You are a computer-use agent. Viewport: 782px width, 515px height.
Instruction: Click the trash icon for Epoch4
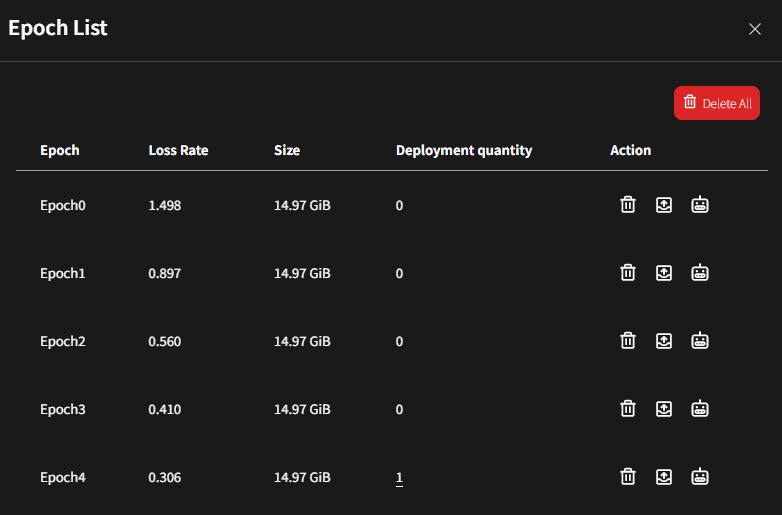[627, 477]
